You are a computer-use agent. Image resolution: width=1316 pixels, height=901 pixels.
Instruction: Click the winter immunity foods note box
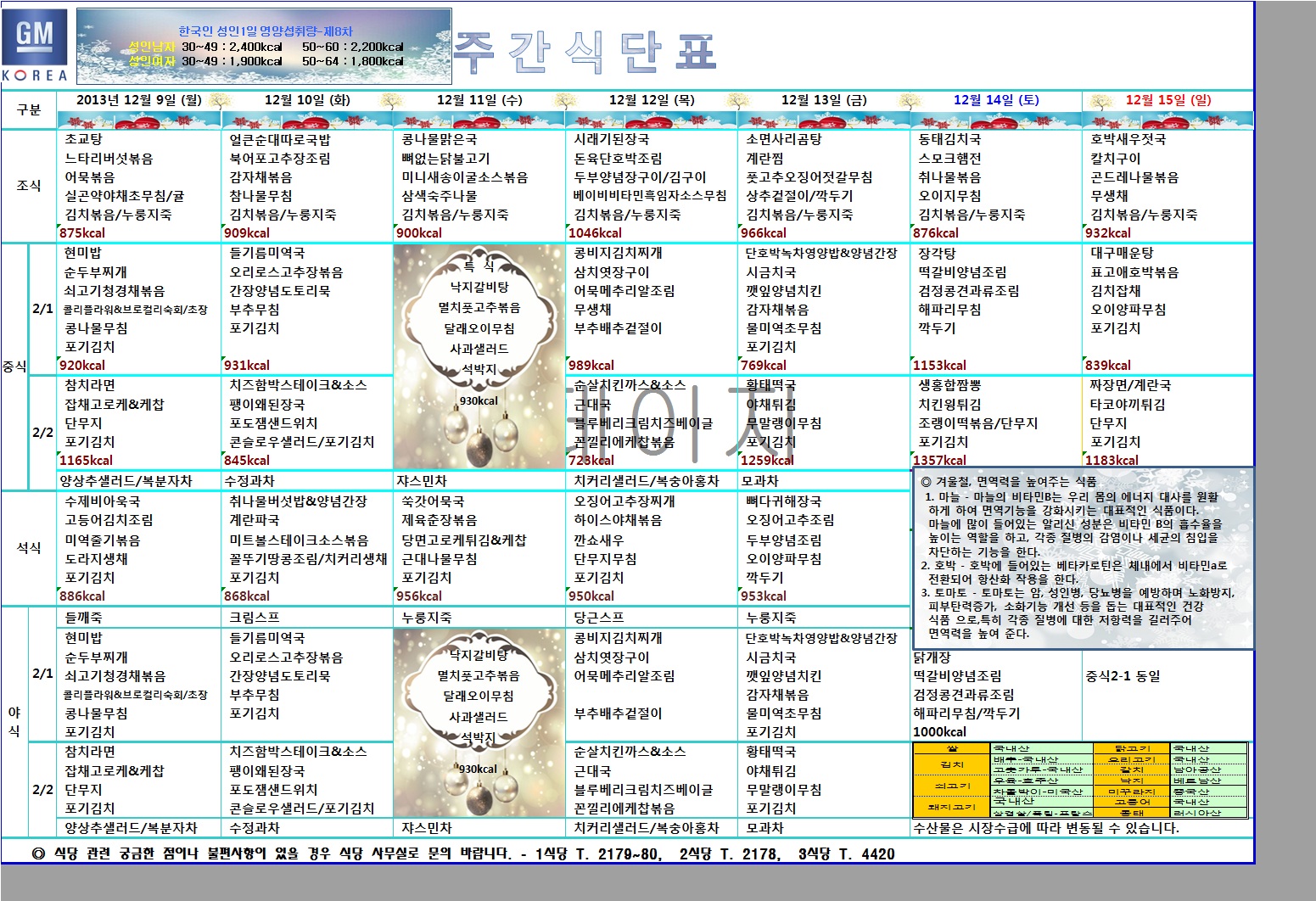(x=1084, y=558)
